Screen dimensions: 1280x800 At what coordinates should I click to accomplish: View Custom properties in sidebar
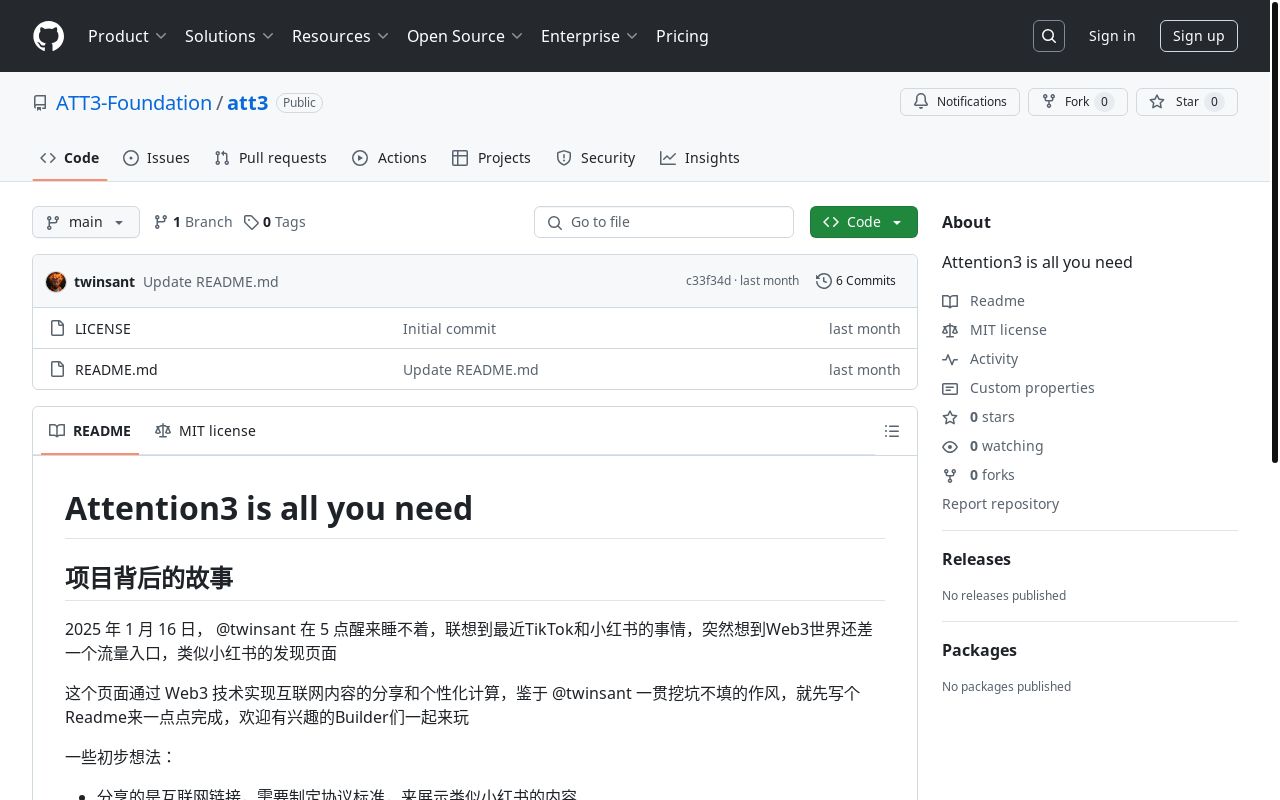point(1031,388)
